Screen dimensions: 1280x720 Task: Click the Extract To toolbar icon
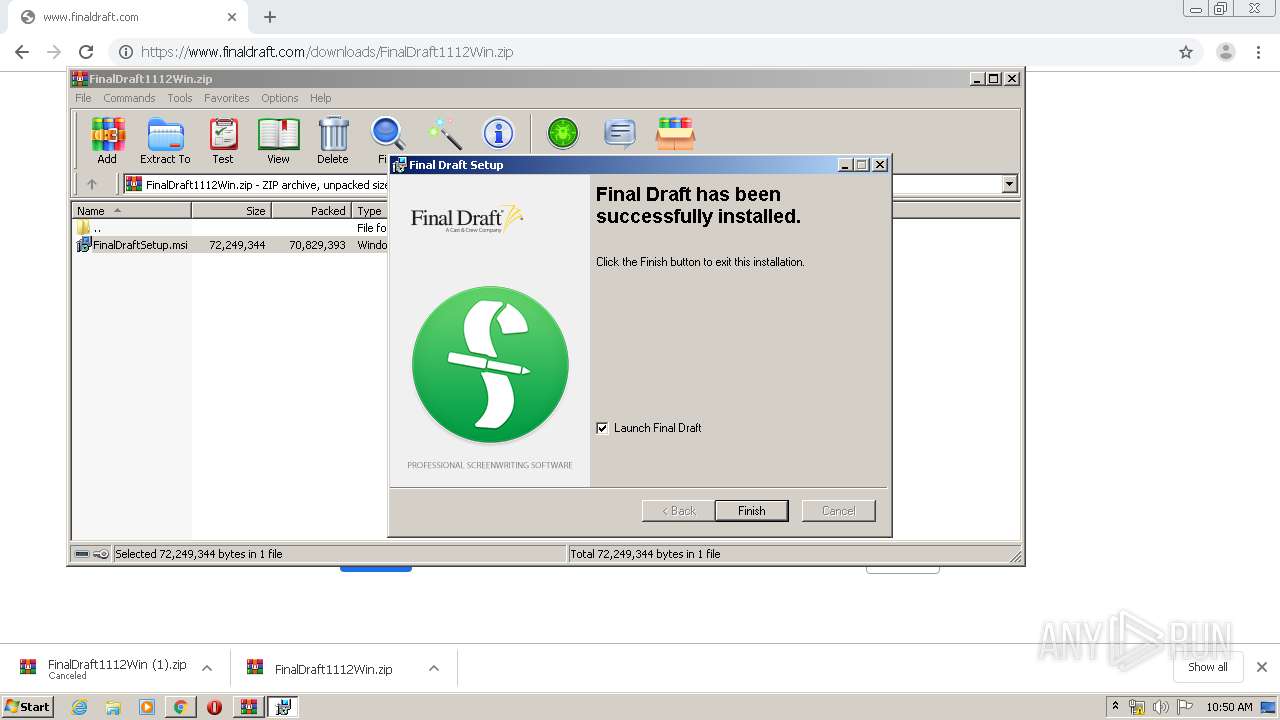tap(165, 140)
